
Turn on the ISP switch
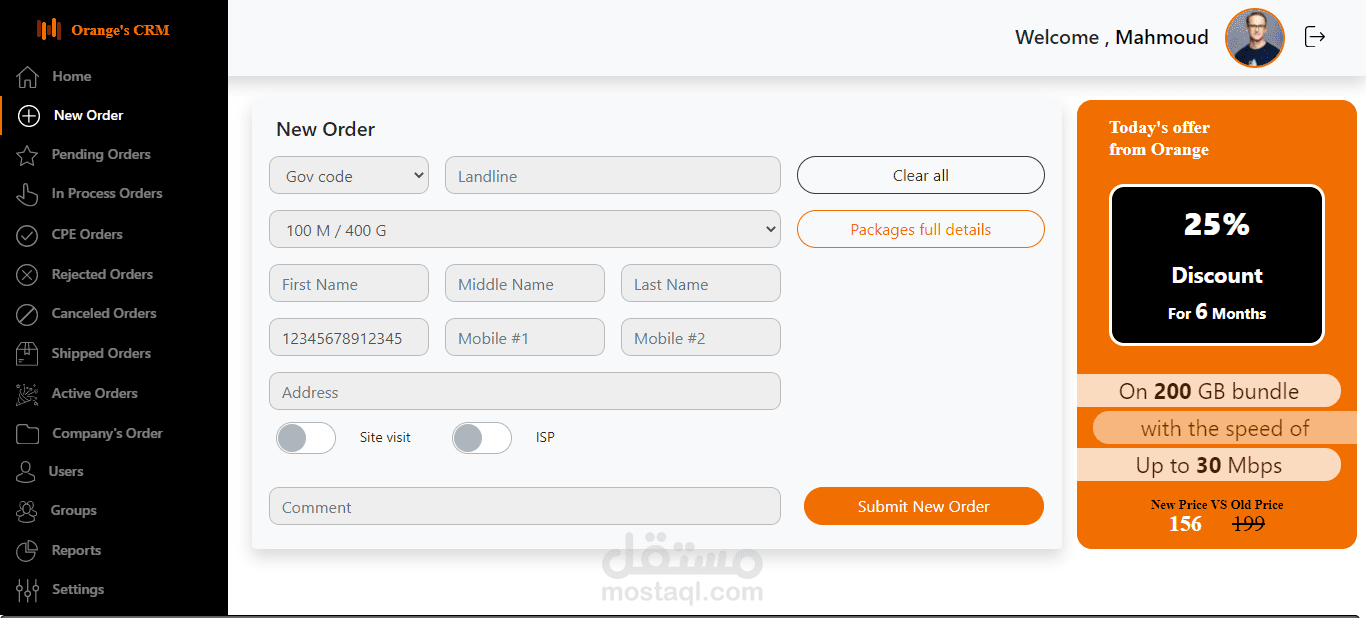point(482,438)
